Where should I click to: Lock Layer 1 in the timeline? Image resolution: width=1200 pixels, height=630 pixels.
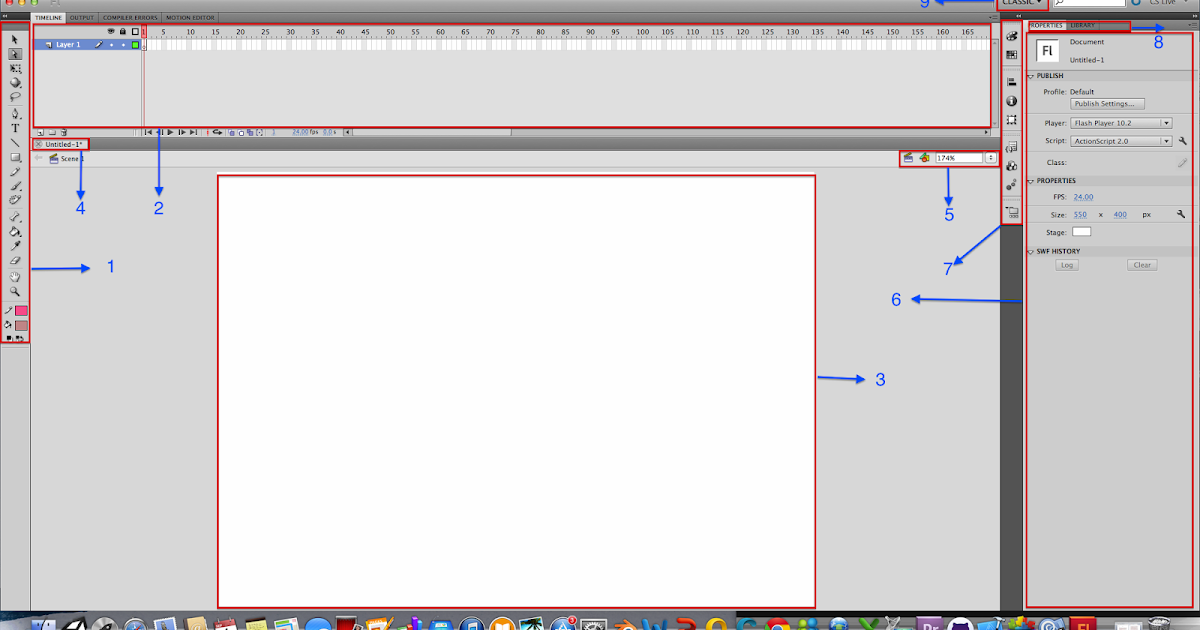pos(123,45)
